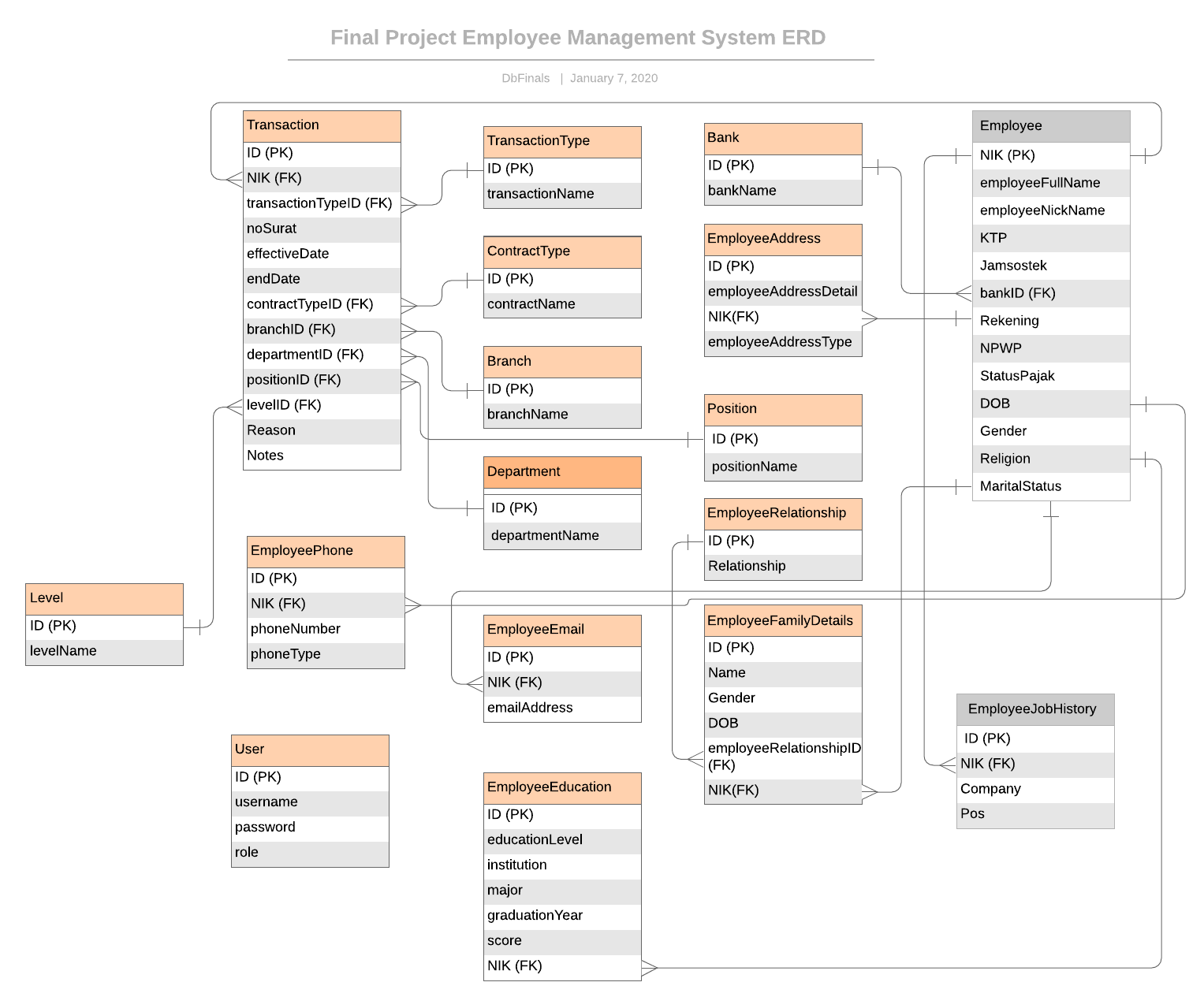This screenshot has width=1204, height=997.
Task: Select the Transaction table header
Action: (322, 126)
